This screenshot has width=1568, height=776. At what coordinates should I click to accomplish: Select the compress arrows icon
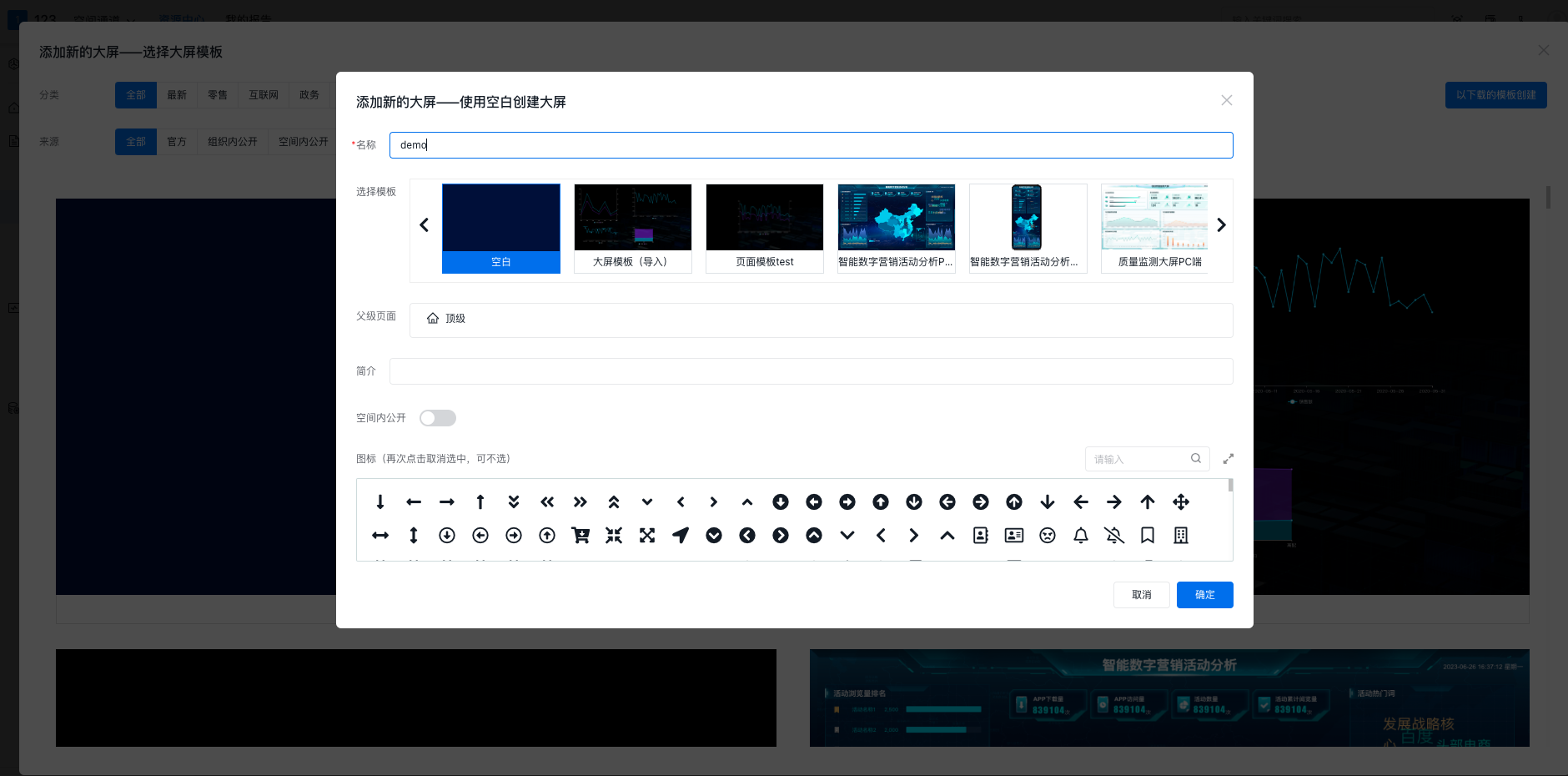[614, 535]
